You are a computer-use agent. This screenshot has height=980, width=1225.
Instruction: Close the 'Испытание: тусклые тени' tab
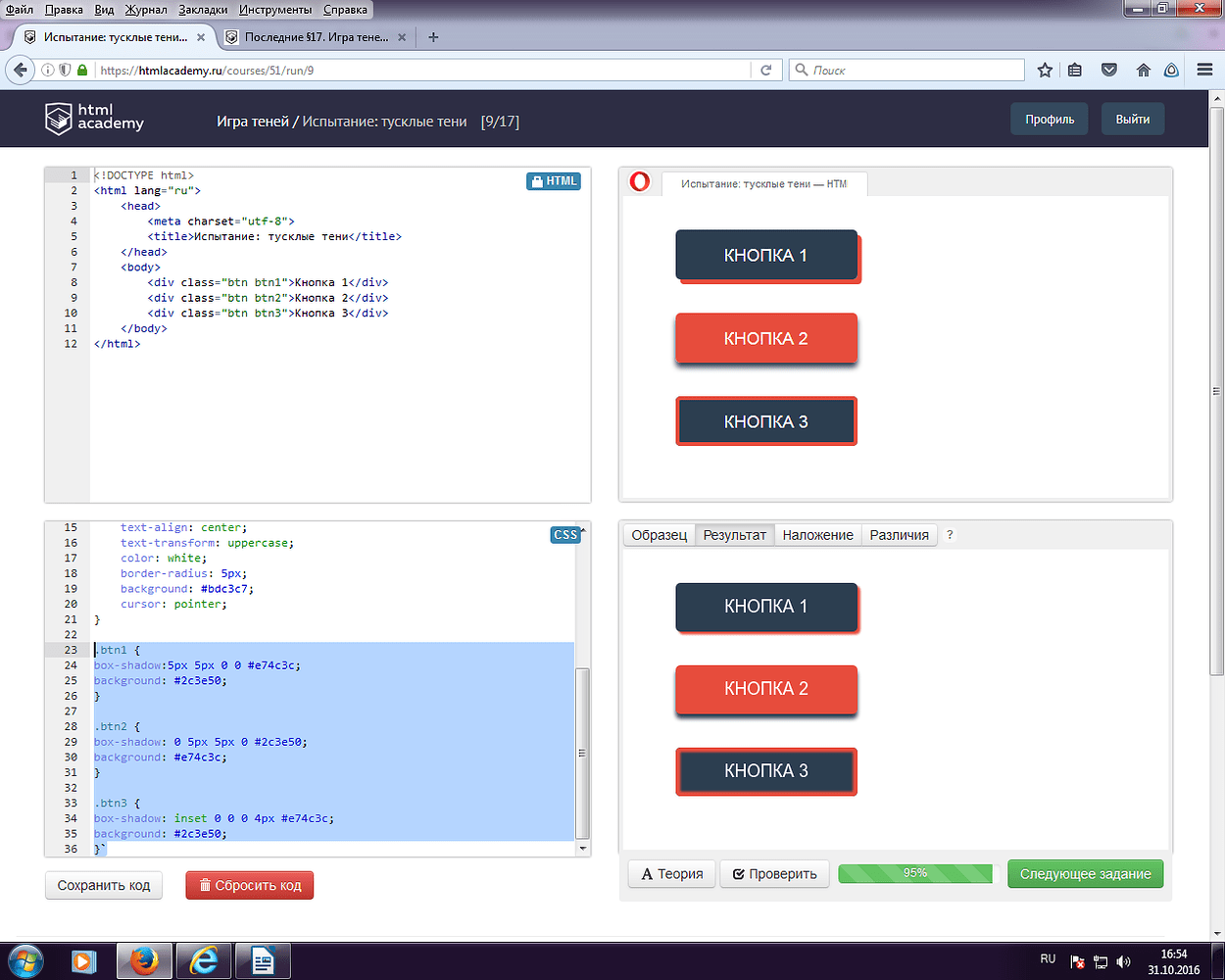pyautogui.click(x=202, y=37)
